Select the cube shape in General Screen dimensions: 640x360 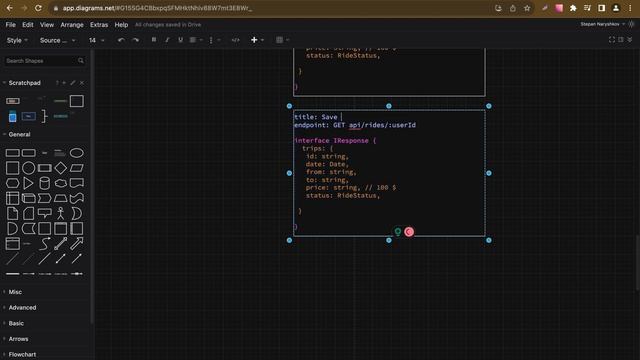point(28,198)
